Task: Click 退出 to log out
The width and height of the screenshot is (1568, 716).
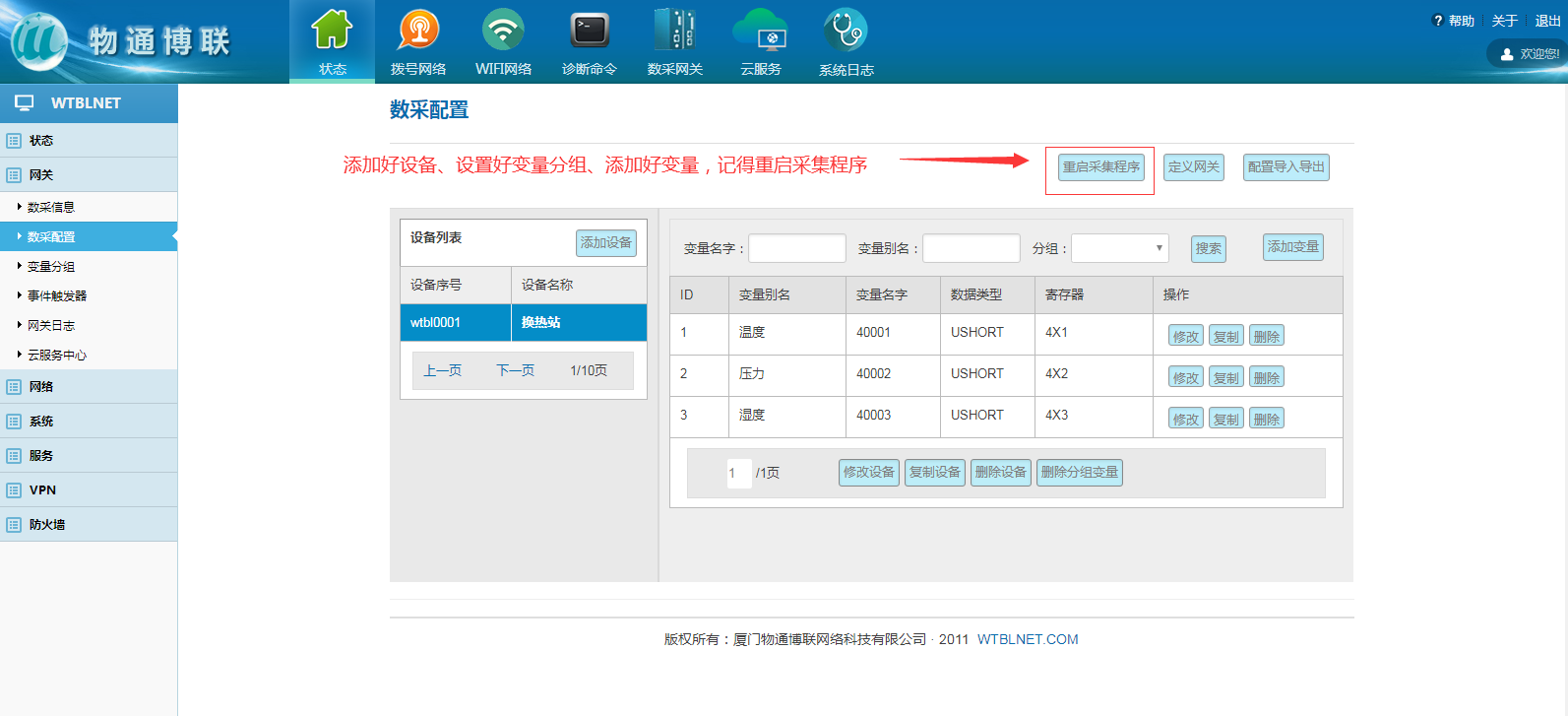Action: click(1548, 21)
